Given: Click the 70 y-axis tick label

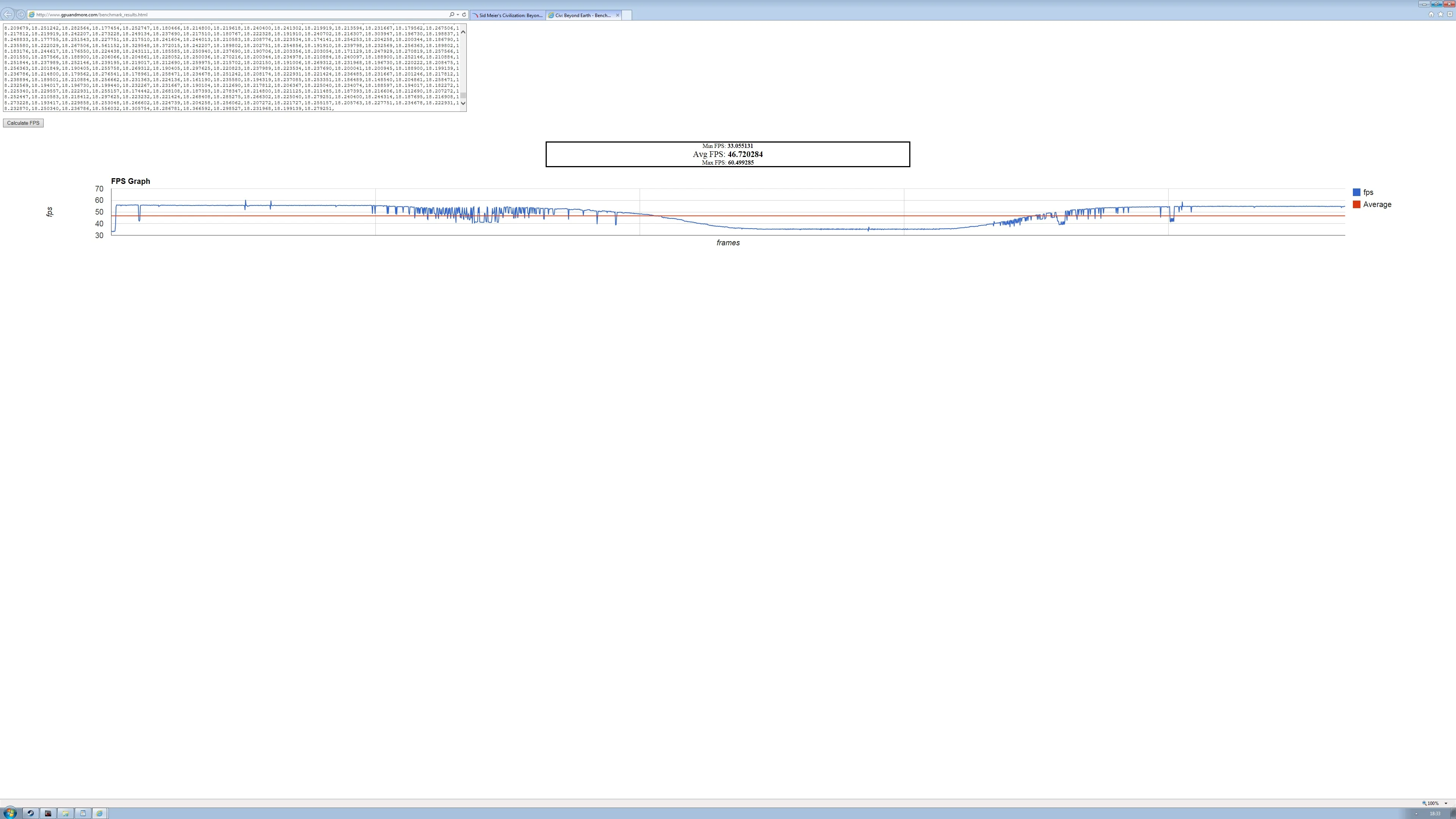Looking at the screenshot, I should click(99, 189).
